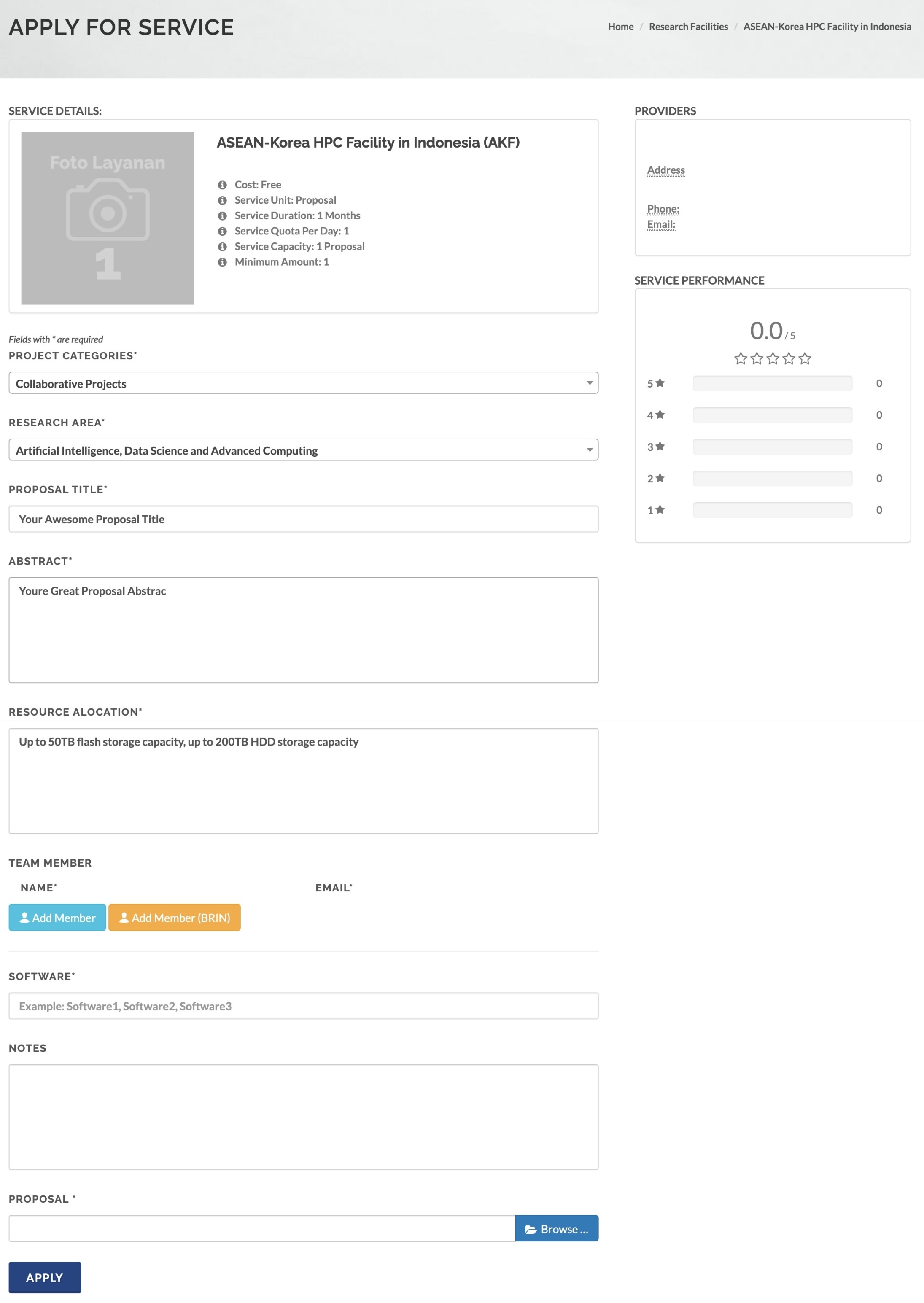Screen dimensions: 924x1303
Task: Click the 3-star rating progress bar
Action: click(x=772, y=447)
